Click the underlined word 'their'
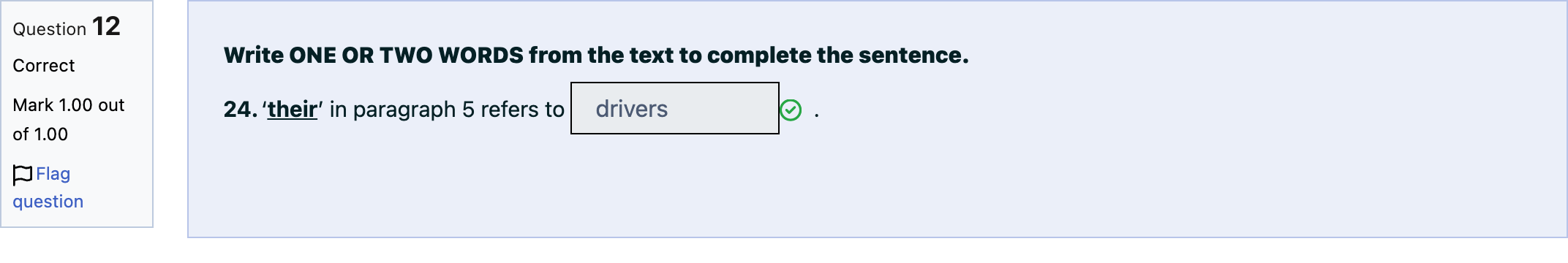 [293, 110]
